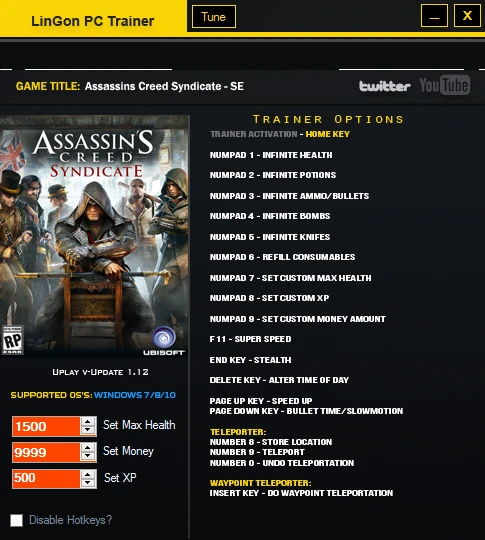Click the Windows 7/8/10 supported OS text
This screenshot has height=540, width=485.
135,395
